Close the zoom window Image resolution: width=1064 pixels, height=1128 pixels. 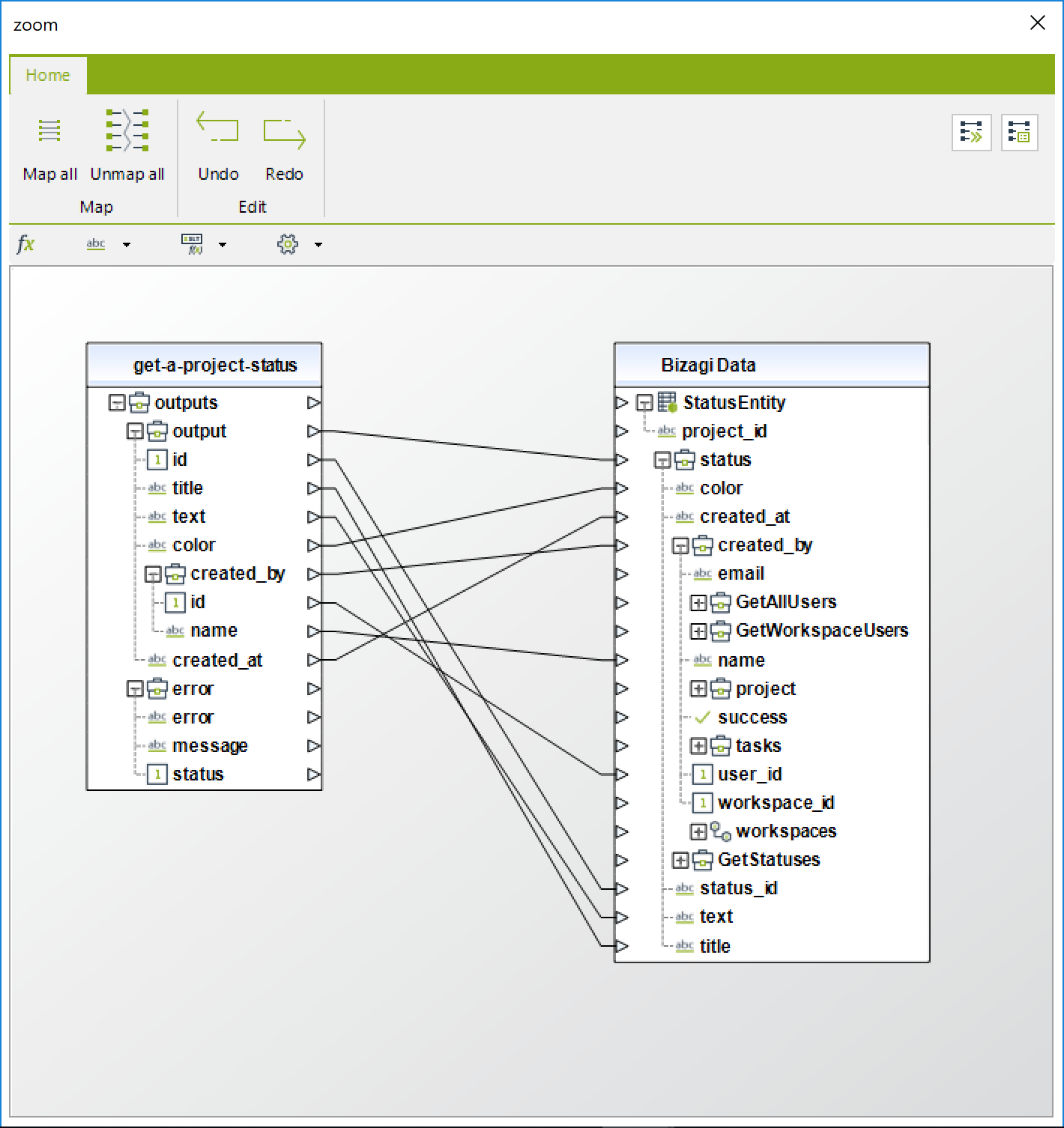click(x=1038, y=23)
